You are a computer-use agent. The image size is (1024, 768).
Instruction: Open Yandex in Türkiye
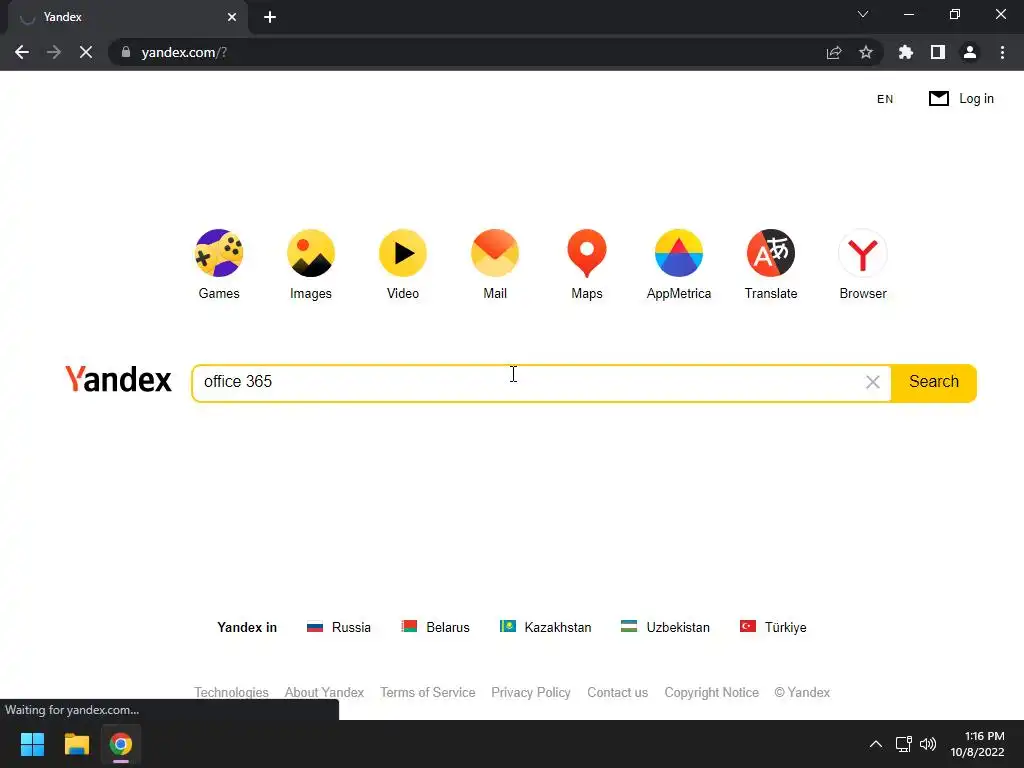pyautogui.click(x=773, y=627)
